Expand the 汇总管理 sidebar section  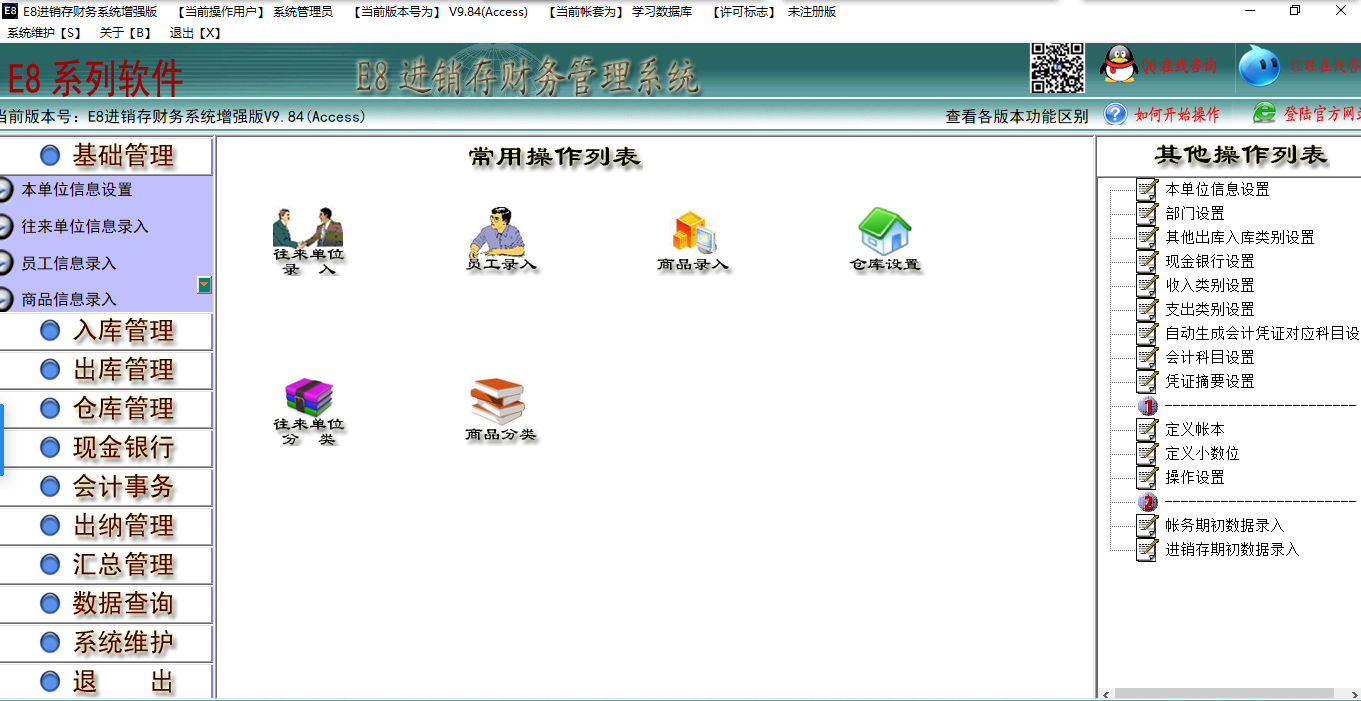click(x=106, y=565)
